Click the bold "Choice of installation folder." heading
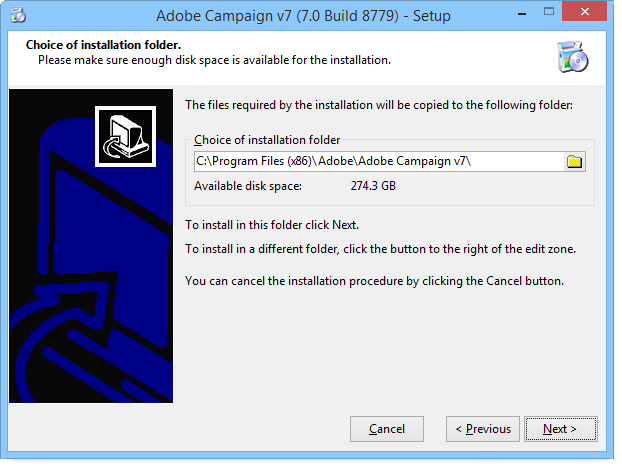 96,46
